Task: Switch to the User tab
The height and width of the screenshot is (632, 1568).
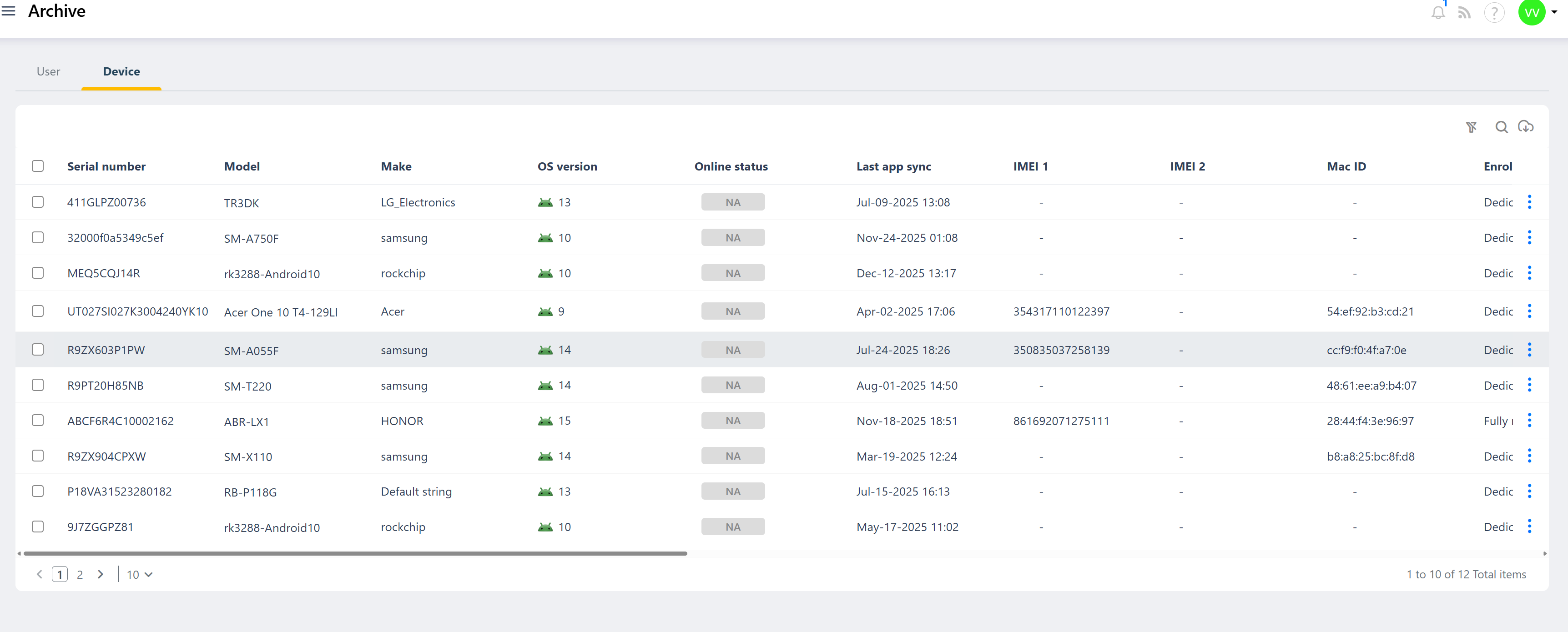Action: 48,72
